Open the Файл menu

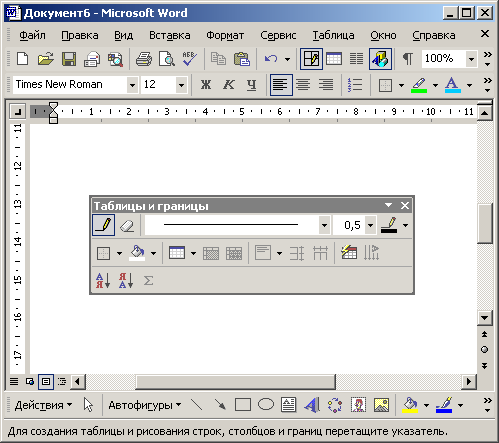pyautogui.click(x=32, y=35)
